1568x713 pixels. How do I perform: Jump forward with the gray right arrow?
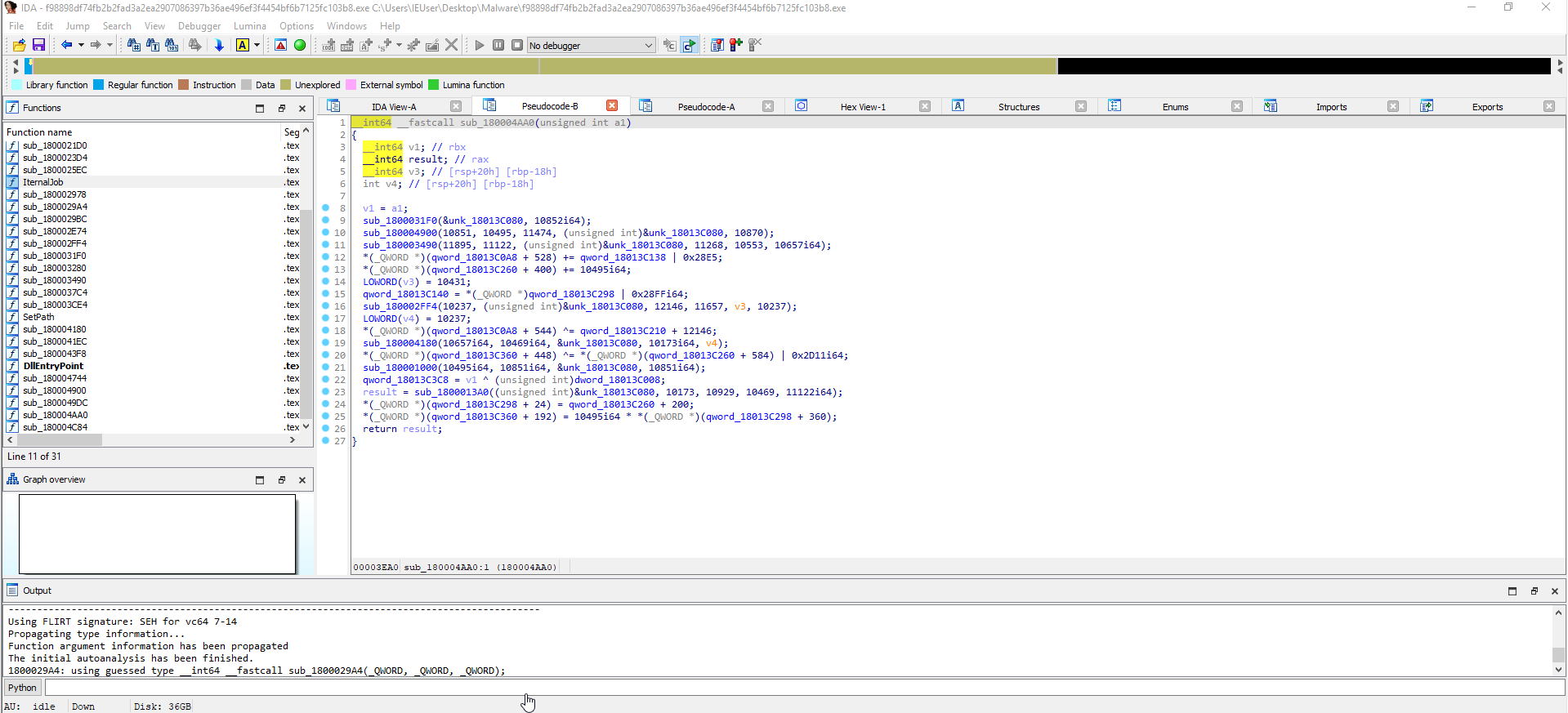click(x=96, y=45)
